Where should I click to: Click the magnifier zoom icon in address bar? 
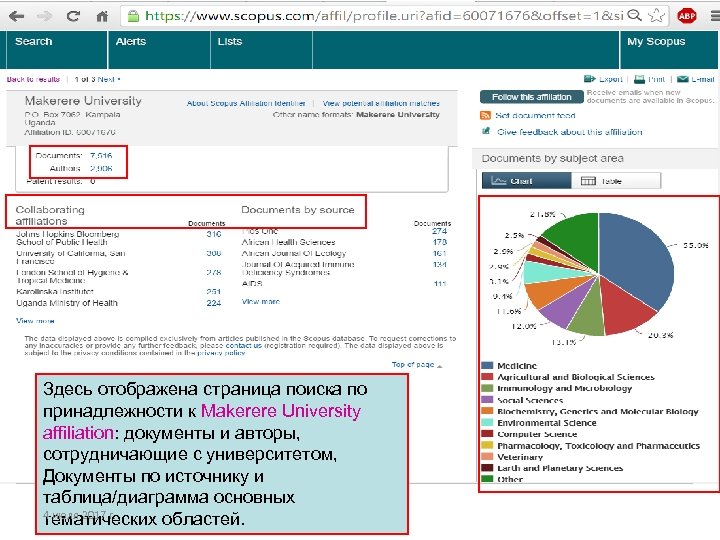click(634, 16)
